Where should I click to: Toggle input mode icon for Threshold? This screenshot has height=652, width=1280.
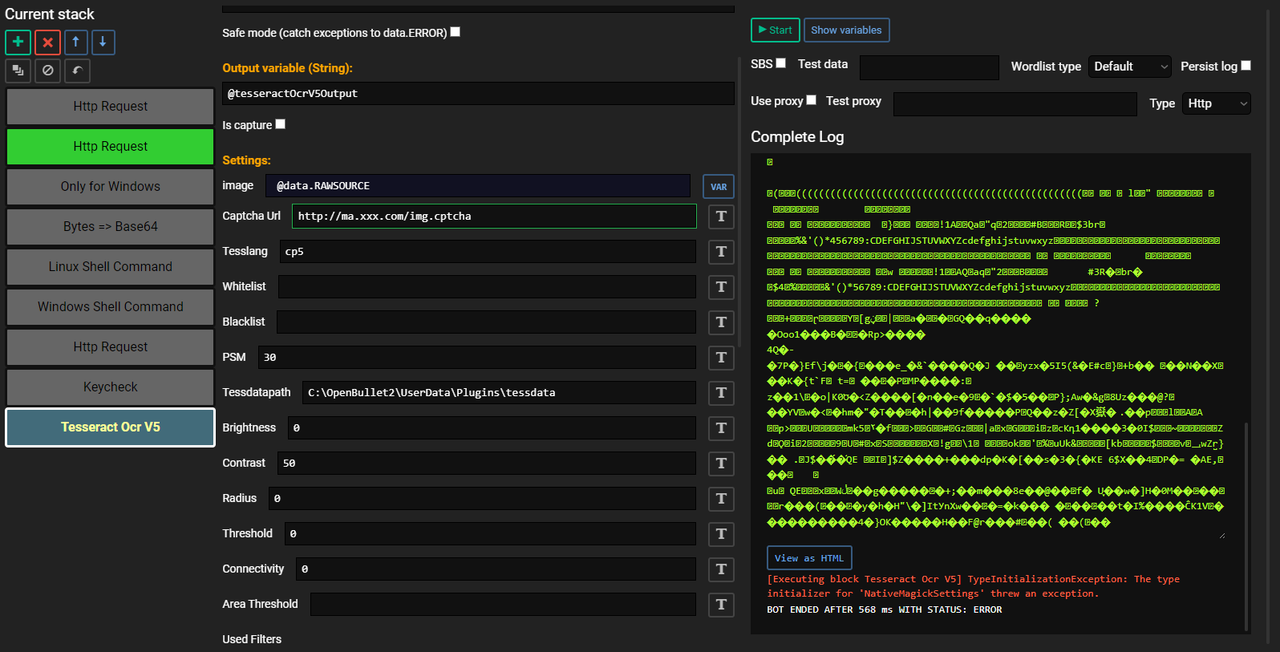tap(721, 534)
